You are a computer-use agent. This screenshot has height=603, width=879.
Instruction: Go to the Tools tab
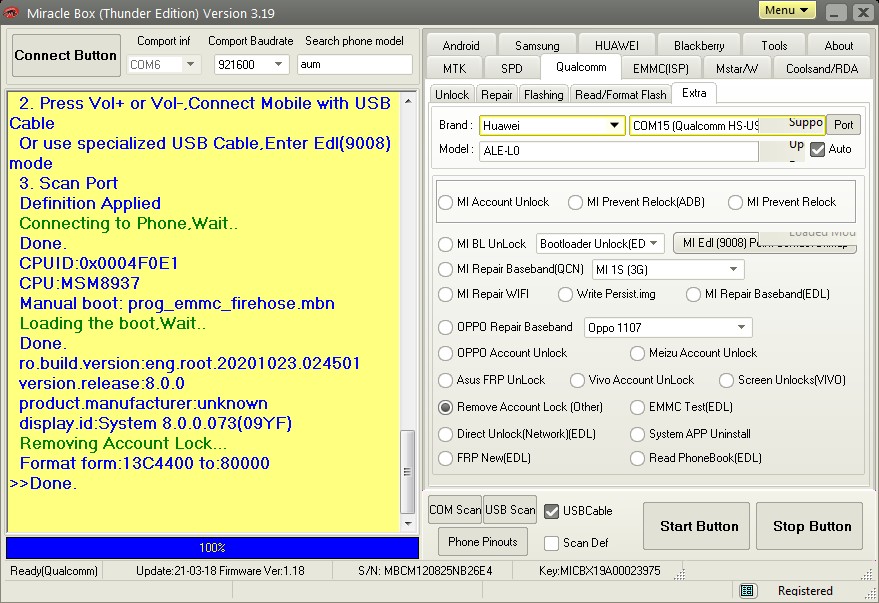tap(774, 45)
